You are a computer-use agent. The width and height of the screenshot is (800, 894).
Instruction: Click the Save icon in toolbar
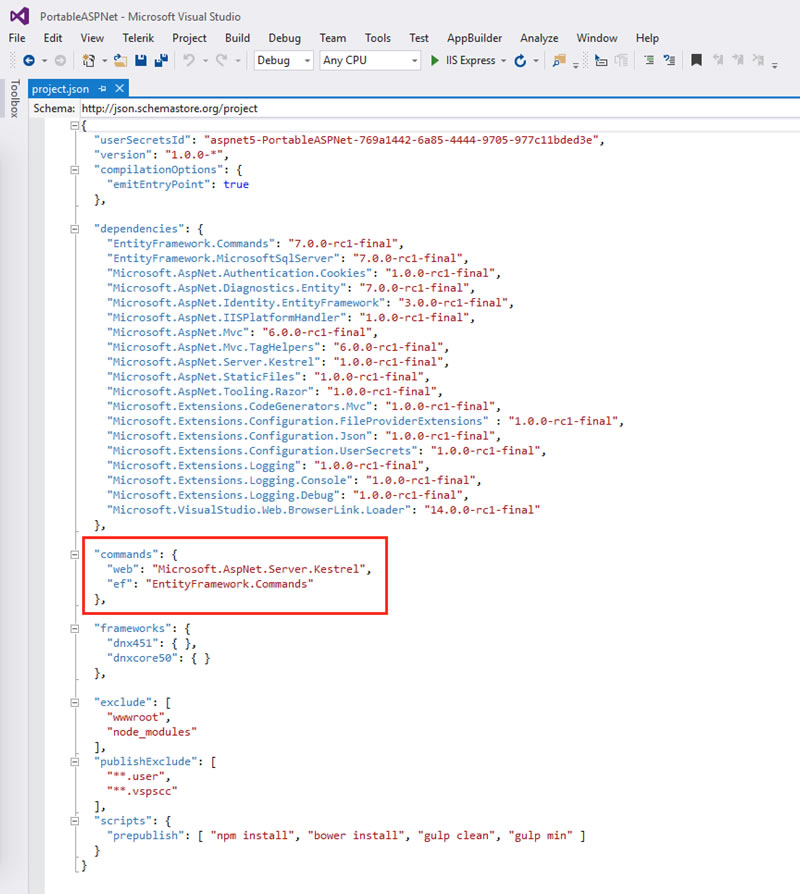(x=141, y=60)
